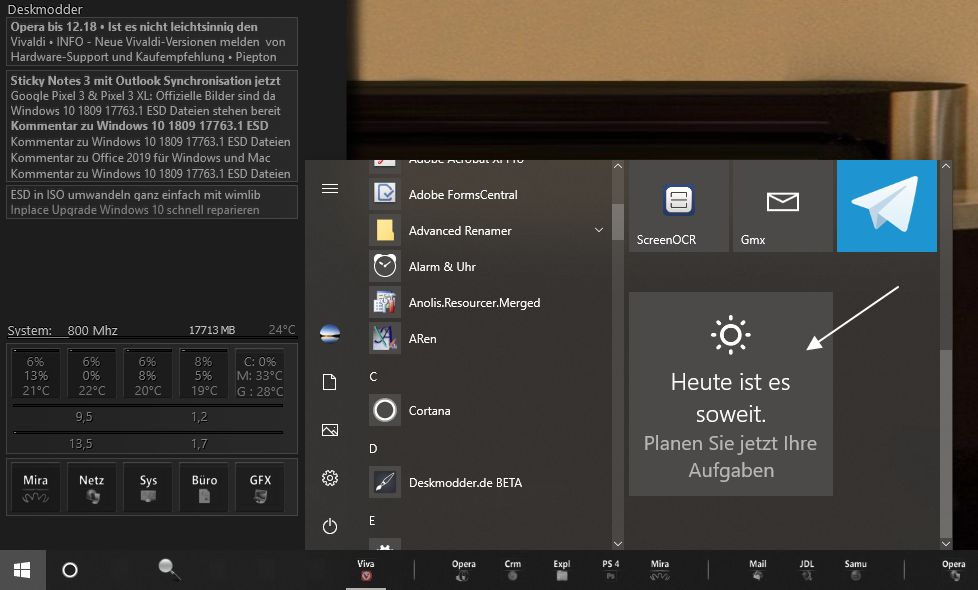Open Documents from the Start sidebar
Screen dimensions: 978x590
click(x=330, y=382)
